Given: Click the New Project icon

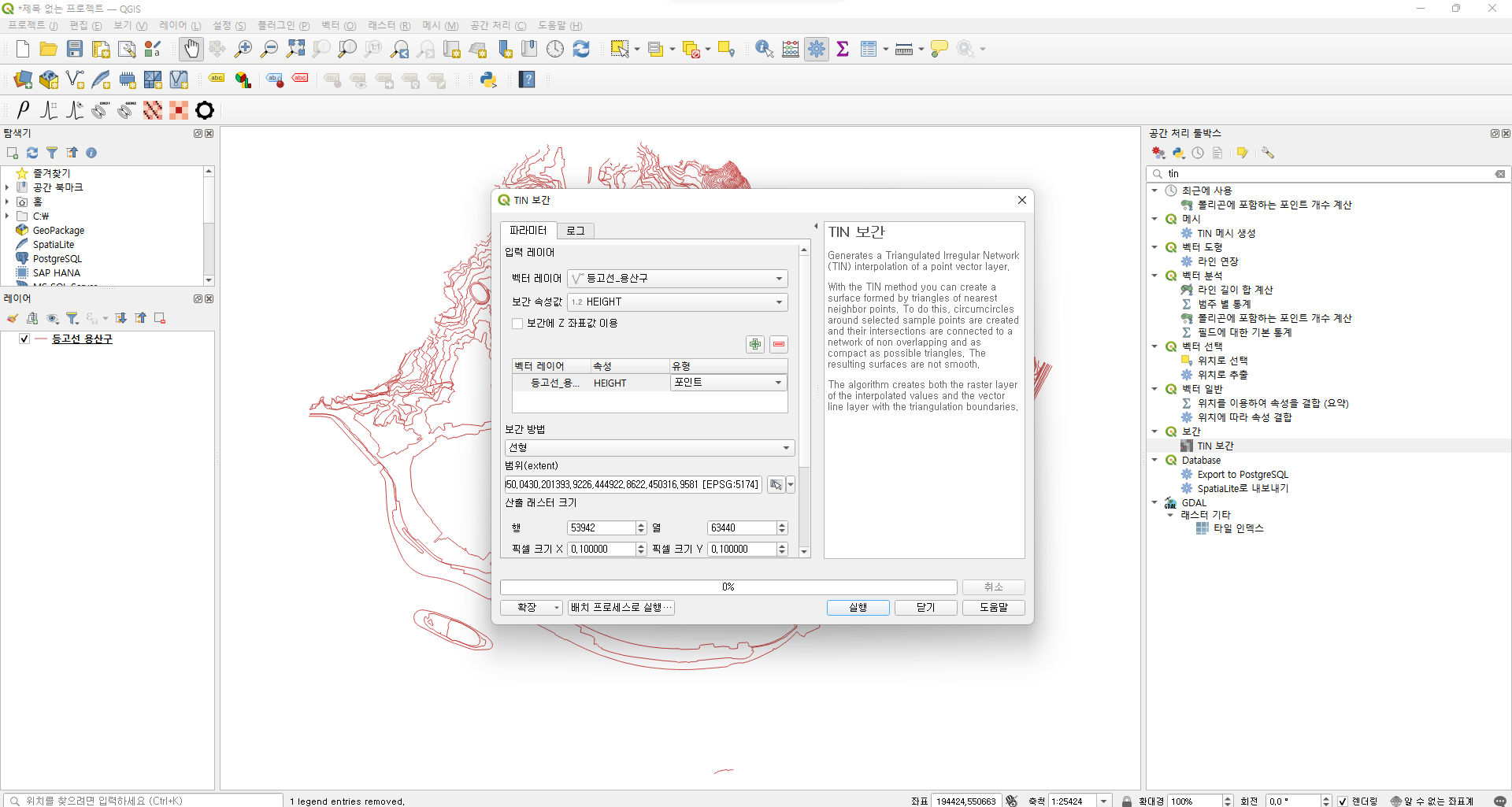Looking at the screenshot, I should 23,49.
